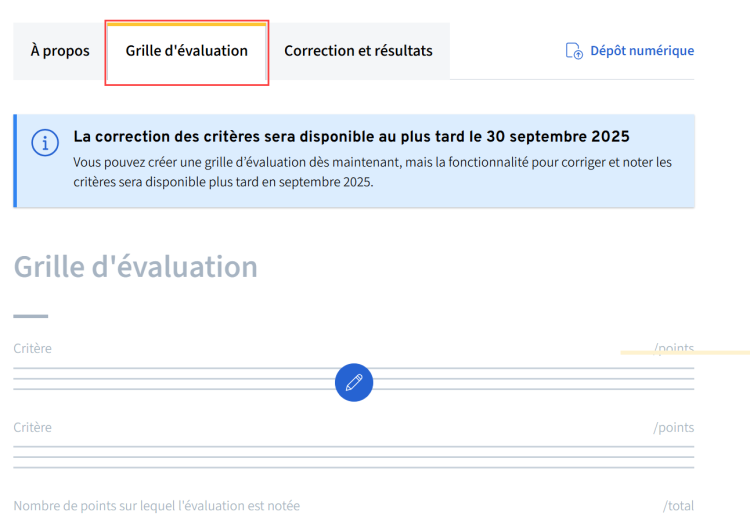
Task: Click the second Critère field
Action: [33, 427]
